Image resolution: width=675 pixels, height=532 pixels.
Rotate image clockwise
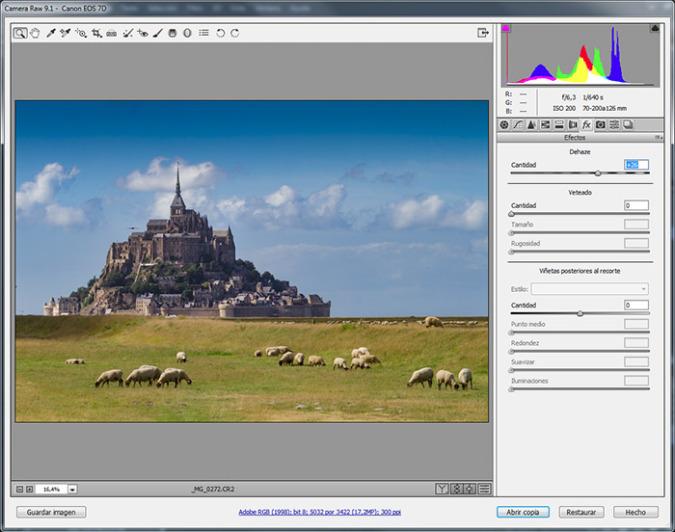[235, 33]
